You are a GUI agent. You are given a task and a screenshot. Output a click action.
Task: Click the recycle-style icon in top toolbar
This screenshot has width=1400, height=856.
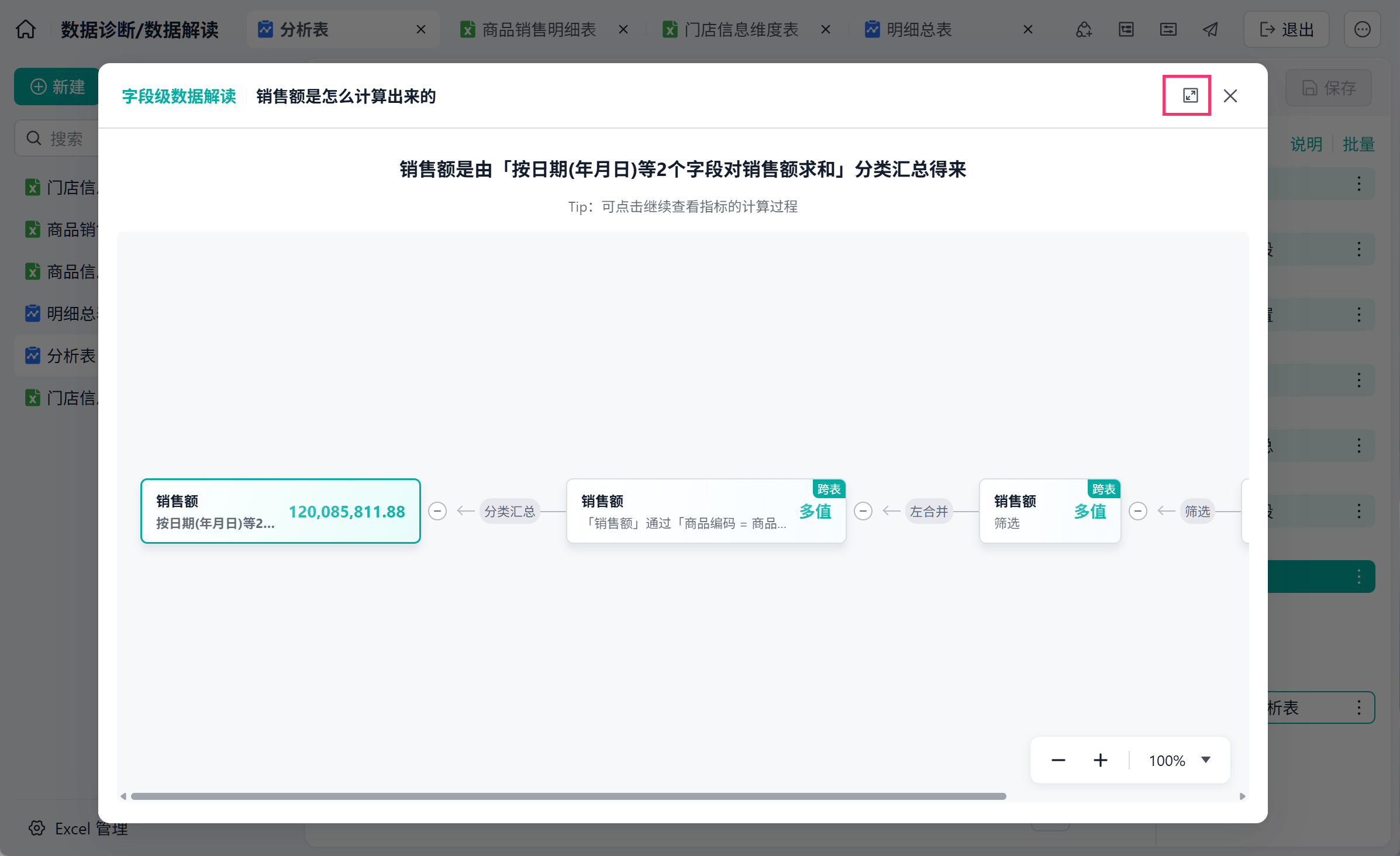[x=1084, y=29]
